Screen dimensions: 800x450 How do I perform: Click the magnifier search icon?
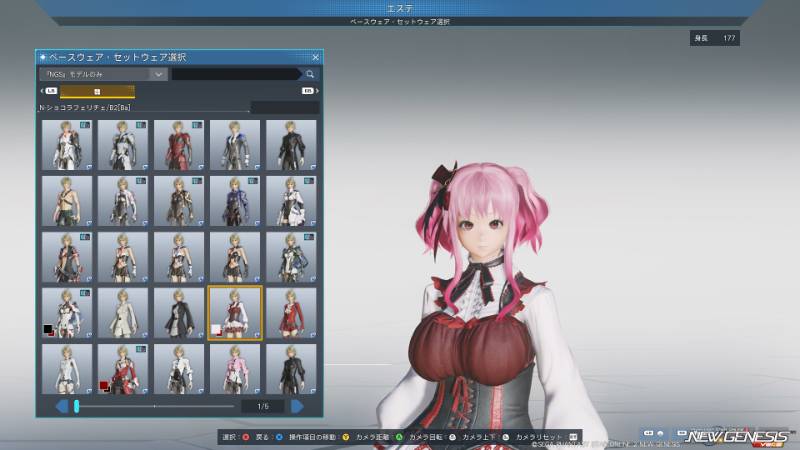pyautogui.click(x=310, y=74)
